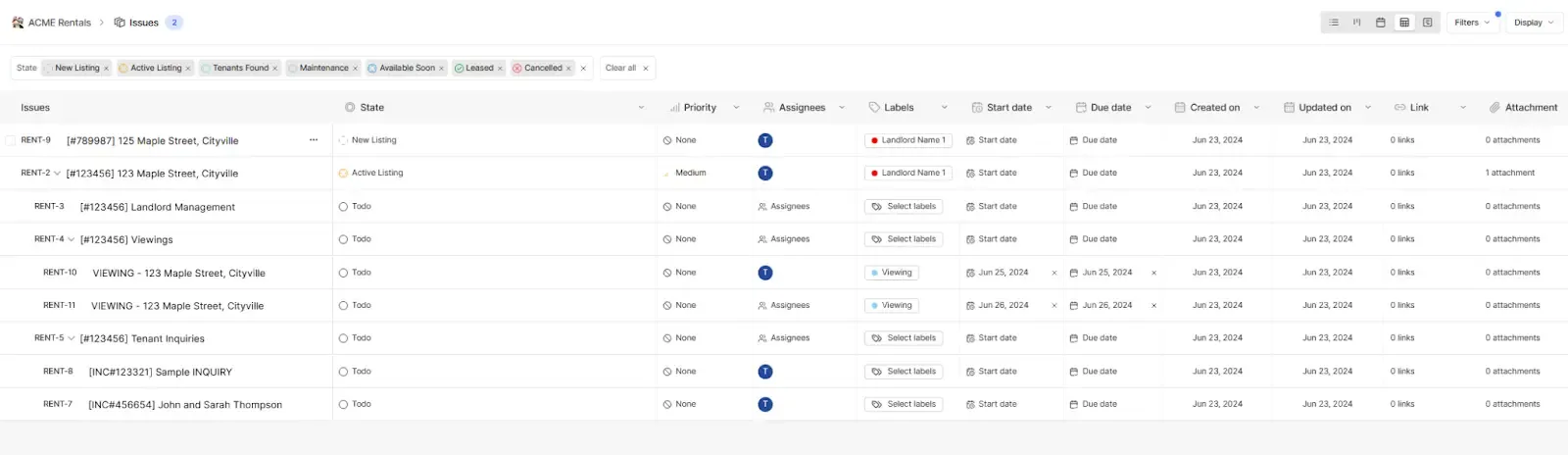This screenshot has width=1568, height=455.
Task: Collapse the RENT-2 sub-issues
Action: tap(57, 174)
